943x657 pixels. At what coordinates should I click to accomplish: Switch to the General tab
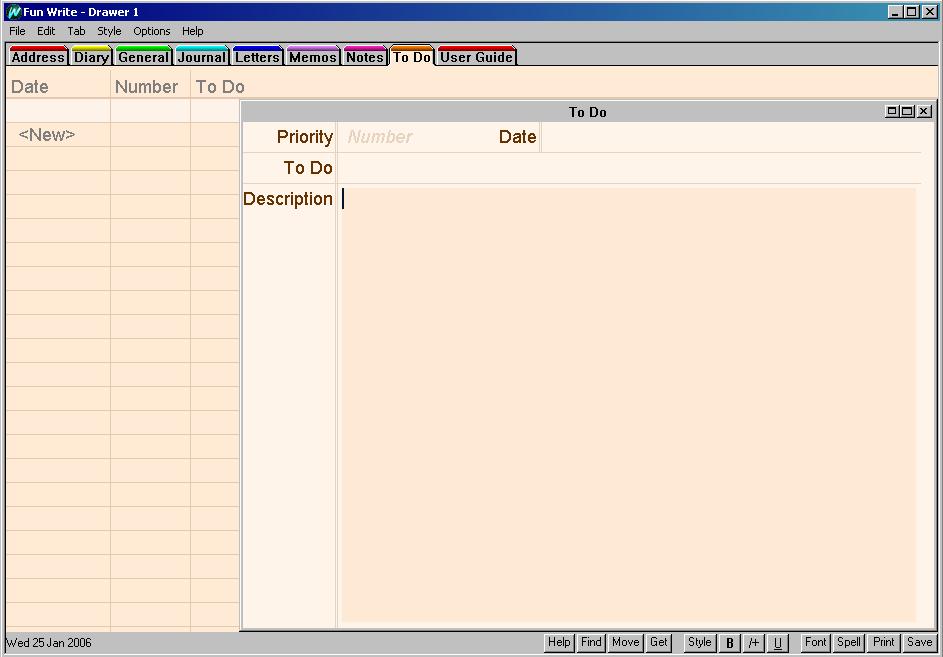[x=143, y=57]
